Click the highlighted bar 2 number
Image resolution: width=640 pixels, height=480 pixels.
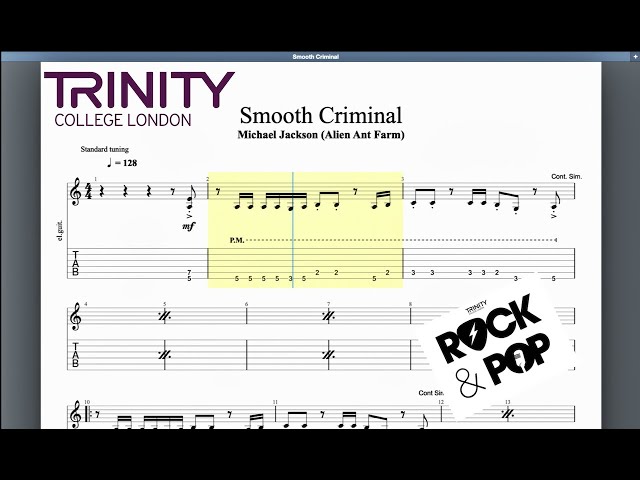tap(208, 179)
